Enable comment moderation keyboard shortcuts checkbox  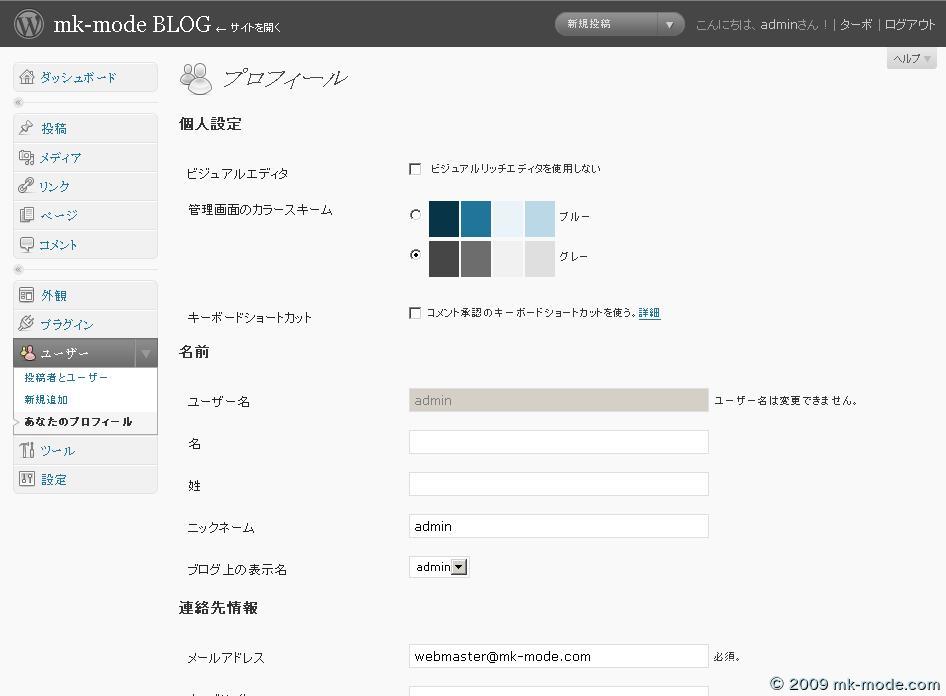(x=415, y=313)
